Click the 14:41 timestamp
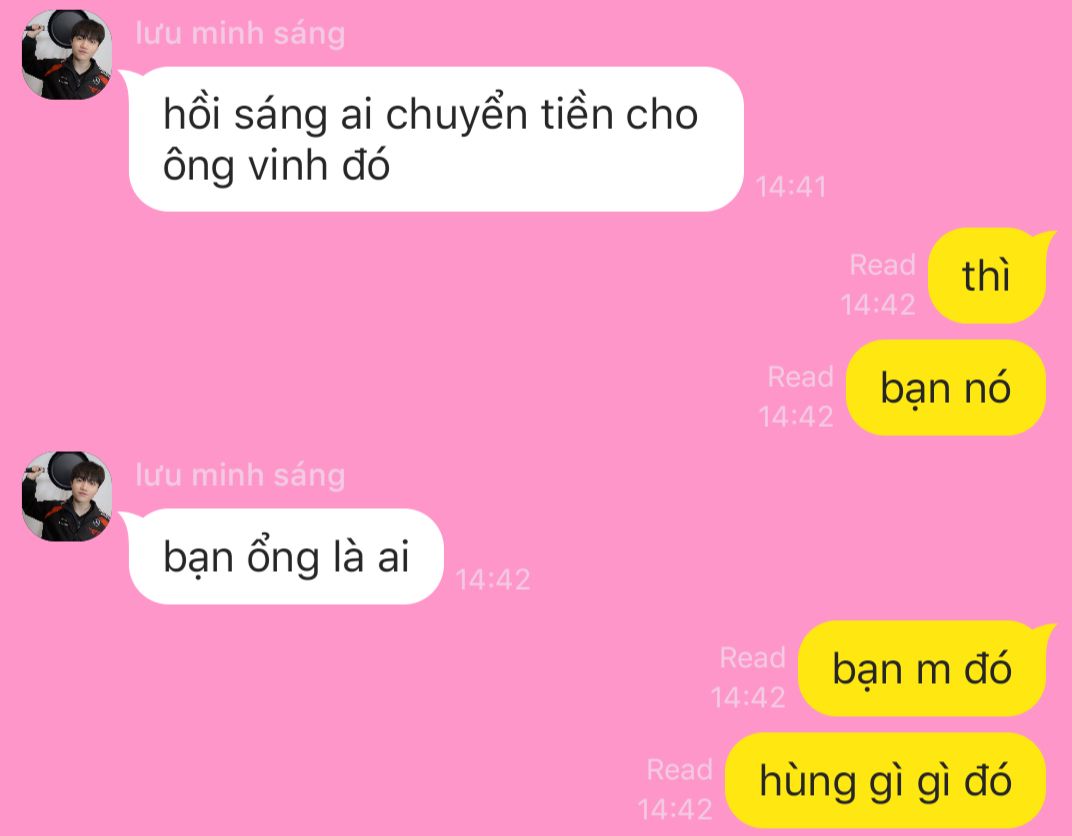Image resolution: width=1072 pixels, height=836 pixels. pyautogui.click(x=791, y=187)
